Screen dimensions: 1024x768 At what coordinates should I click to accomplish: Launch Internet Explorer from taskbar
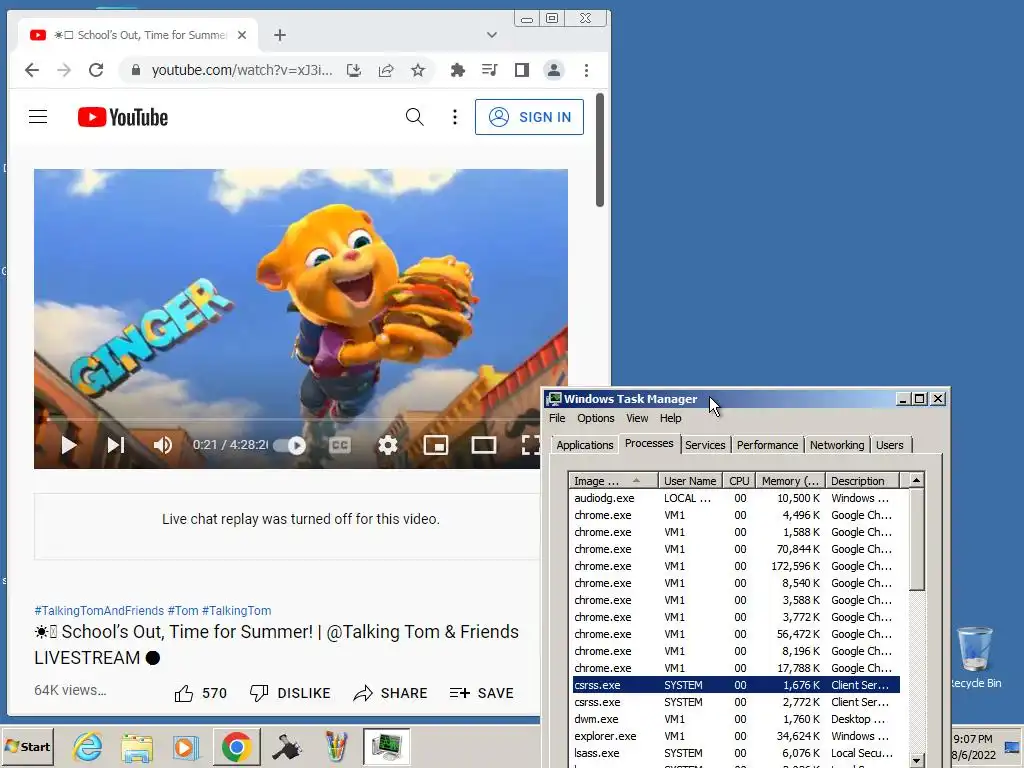[x=88, y=746]
